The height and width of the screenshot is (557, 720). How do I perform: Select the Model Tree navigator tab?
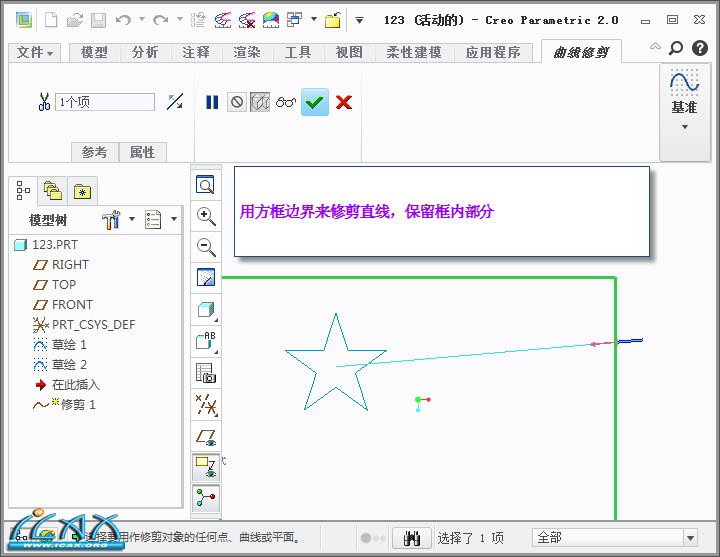pos(23,190)
